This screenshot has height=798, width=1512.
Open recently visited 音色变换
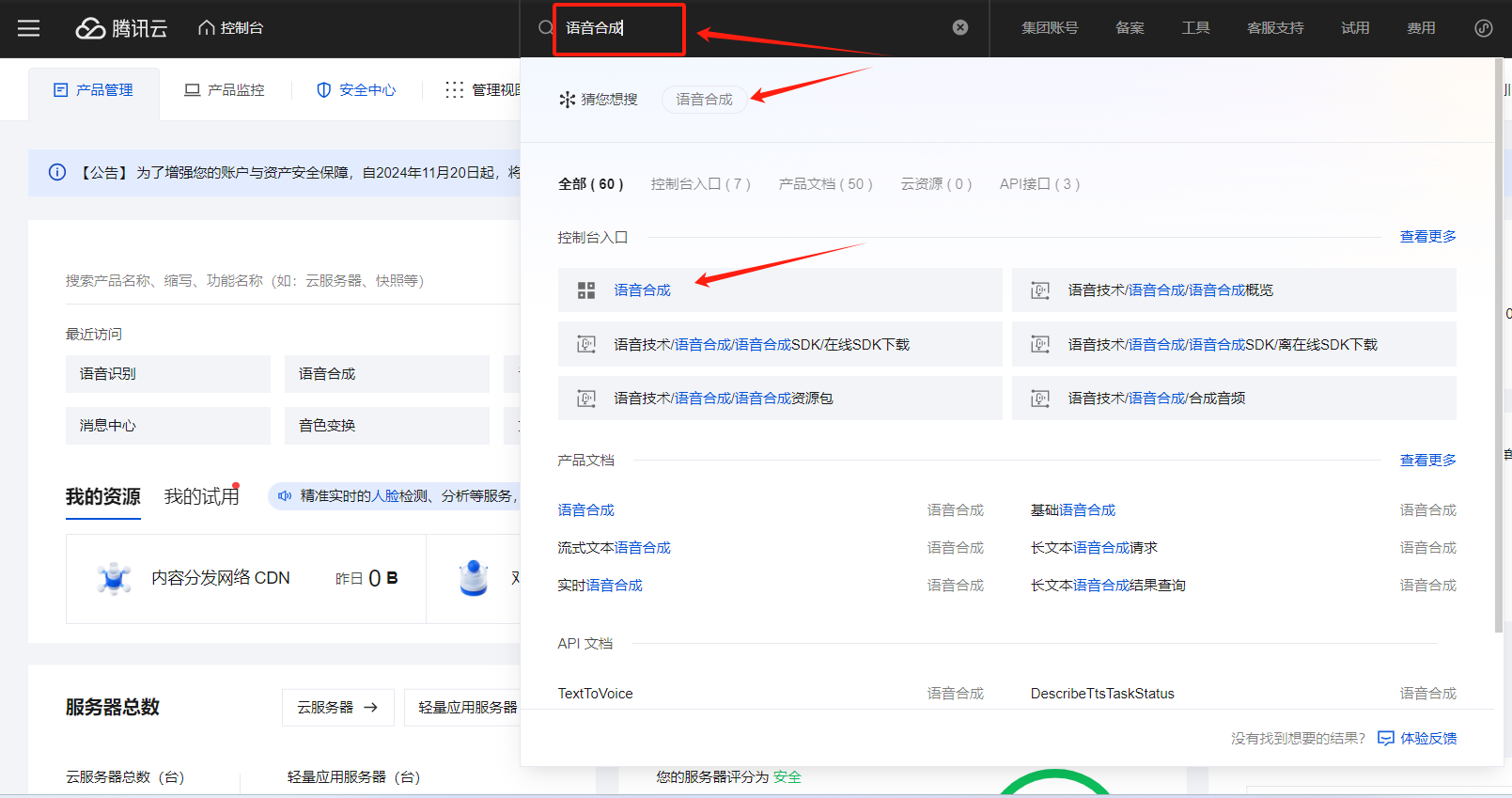click(387, 426)
